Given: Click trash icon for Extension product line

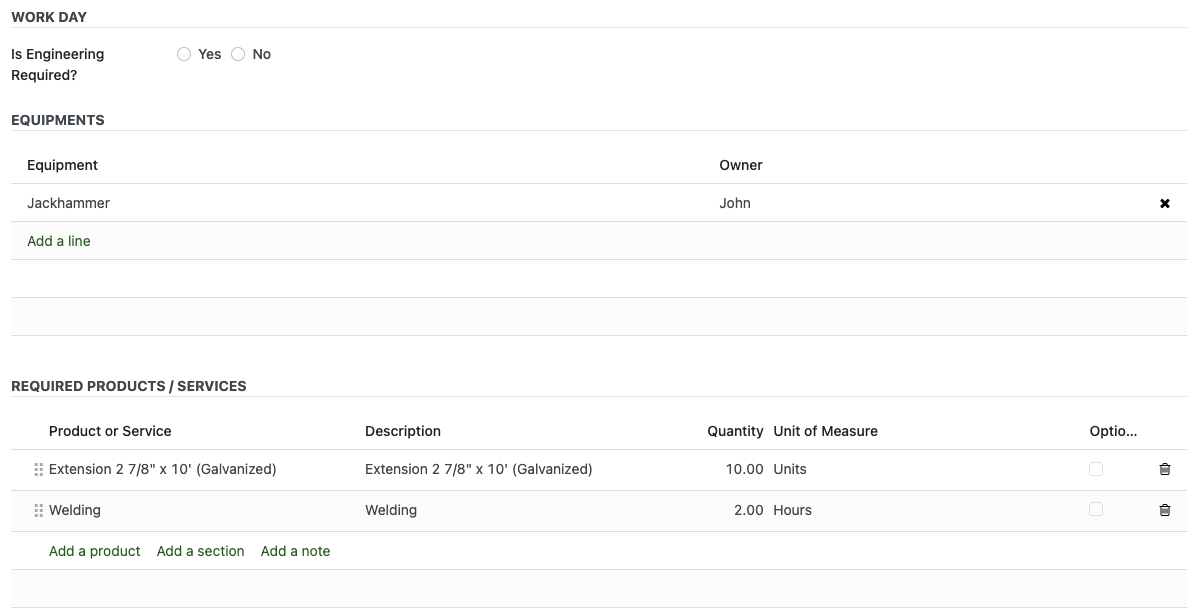Looking at the screenshot, I should [1164, 469].
